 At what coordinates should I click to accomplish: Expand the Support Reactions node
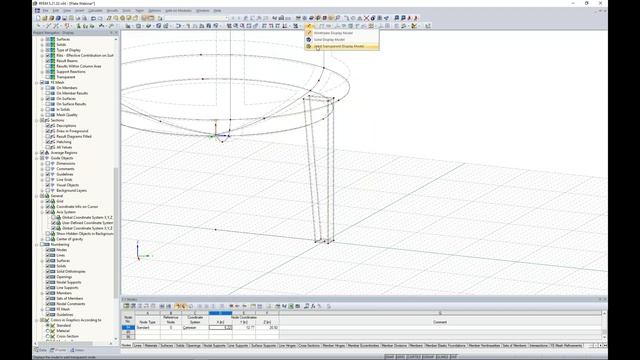click(x=42, y=71)
